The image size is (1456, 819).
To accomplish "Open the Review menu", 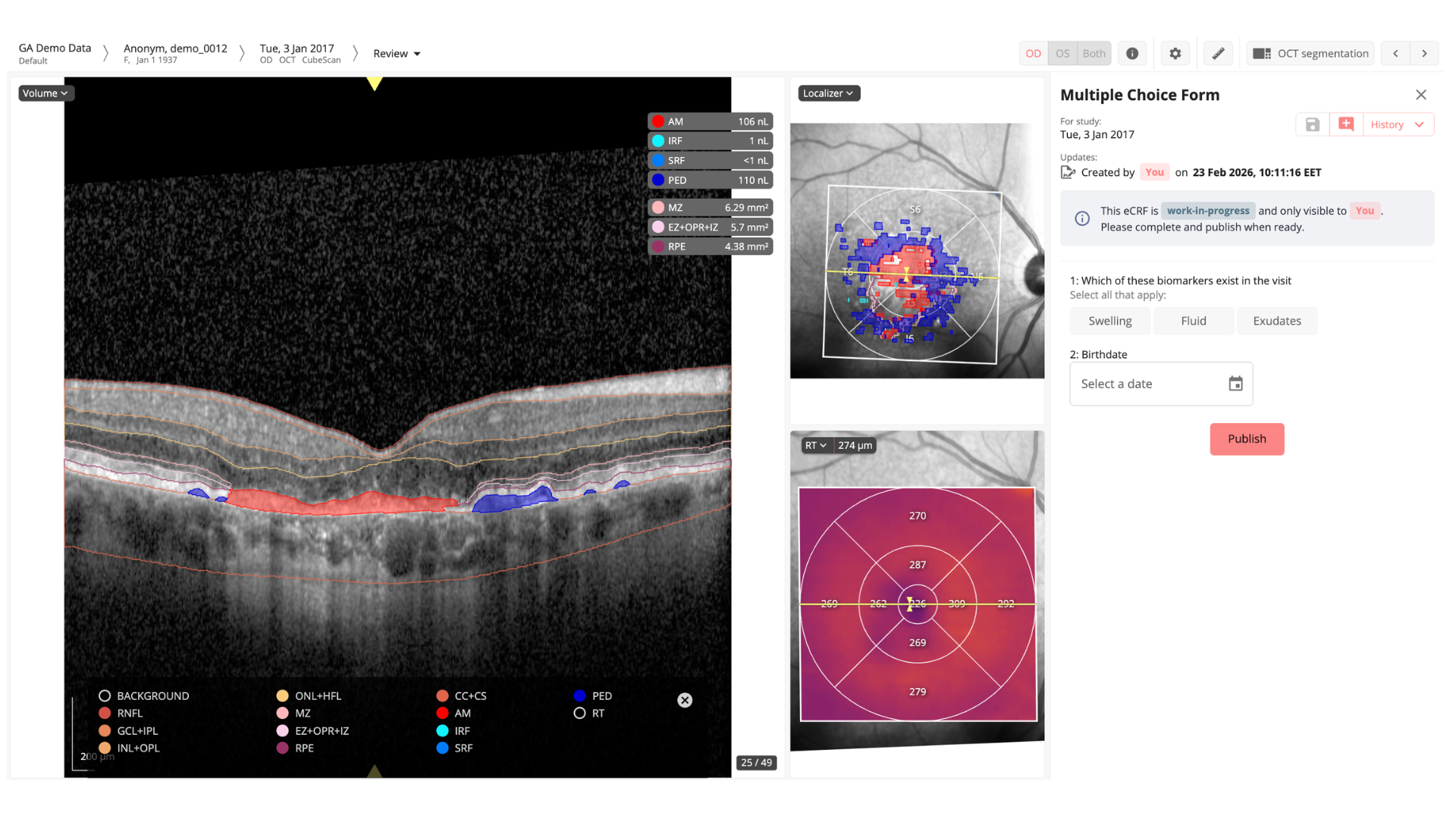I will click(x=397, y=53).
